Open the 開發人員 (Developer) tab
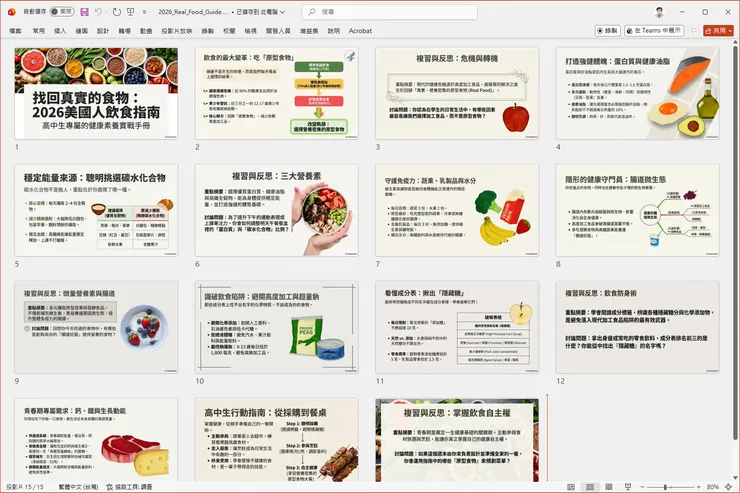Viewport: 740px width, 493px height. (x=278, y=31)
